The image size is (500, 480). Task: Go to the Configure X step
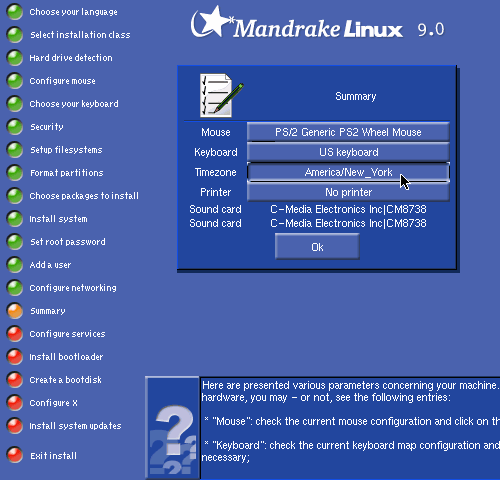tap(53, 403)
